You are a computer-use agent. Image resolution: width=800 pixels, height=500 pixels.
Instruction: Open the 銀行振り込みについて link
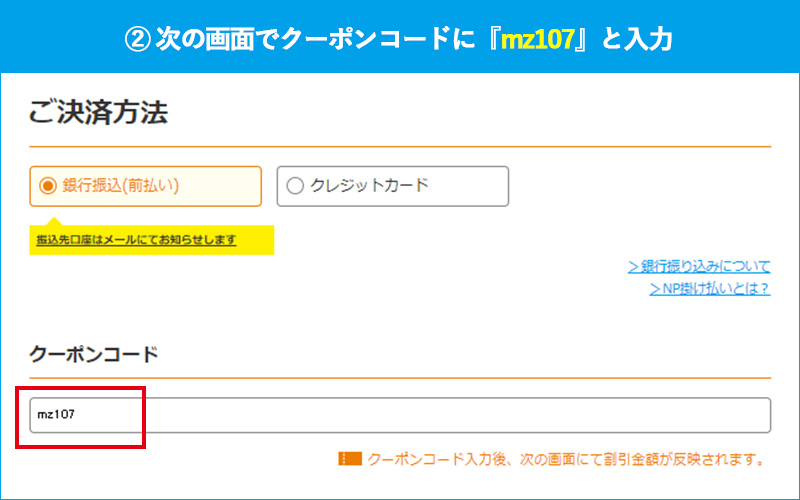coord(699,267)
